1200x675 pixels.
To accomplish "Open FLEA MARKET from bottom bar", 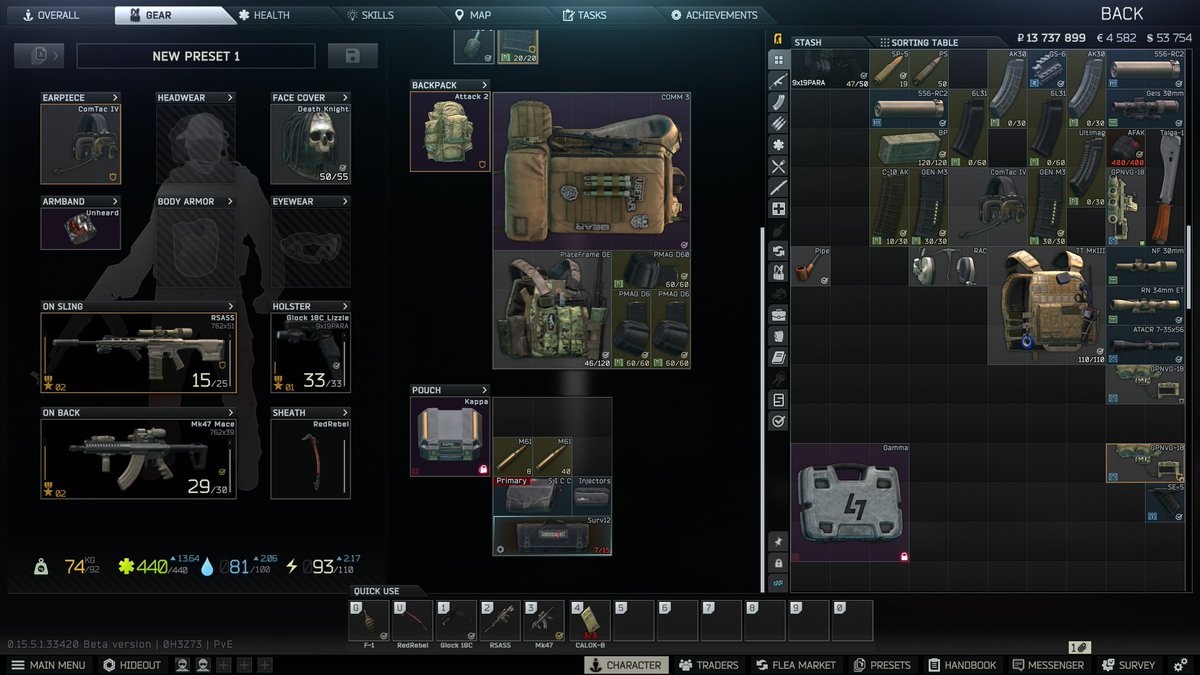I will click(797, 665).
